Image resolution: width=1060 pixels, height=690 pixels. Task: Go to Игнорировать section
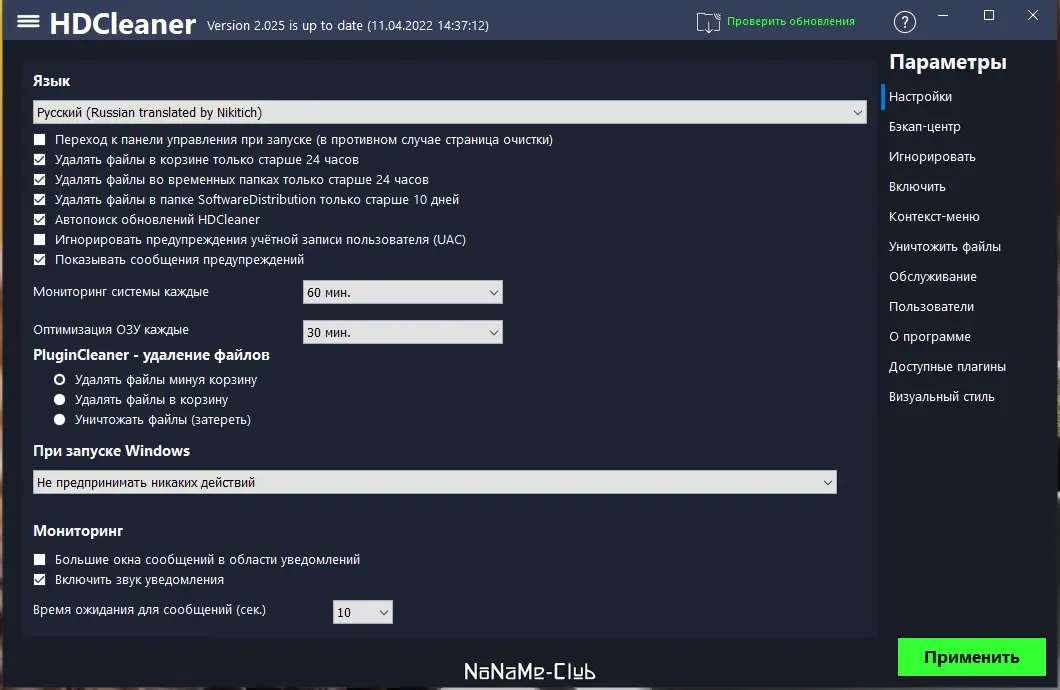[x=932, y=157]
